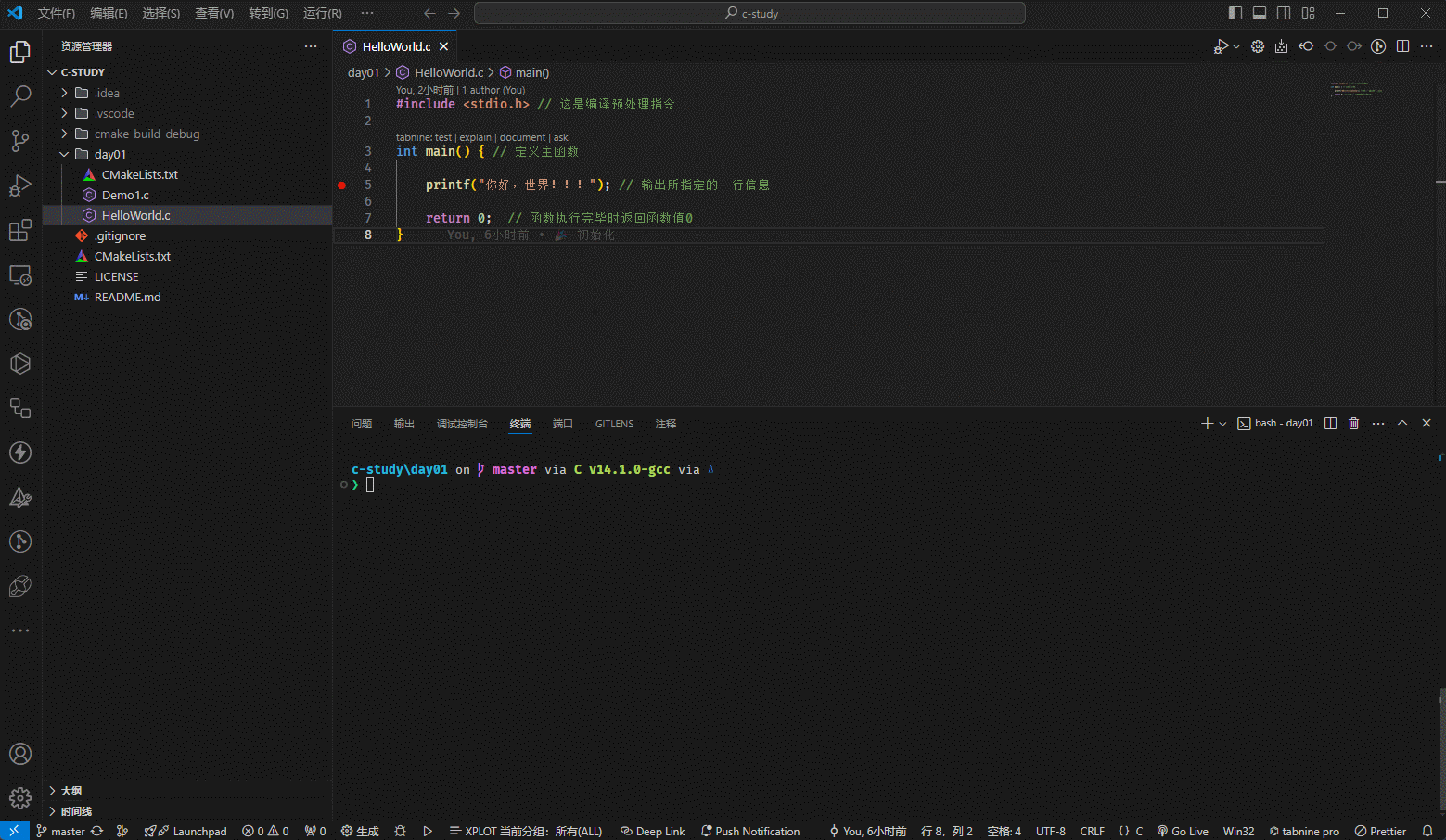Screen dimensions: 1446x840
Task: Open the new terminal profile dropdown arrow
Action: point(1222,424)
